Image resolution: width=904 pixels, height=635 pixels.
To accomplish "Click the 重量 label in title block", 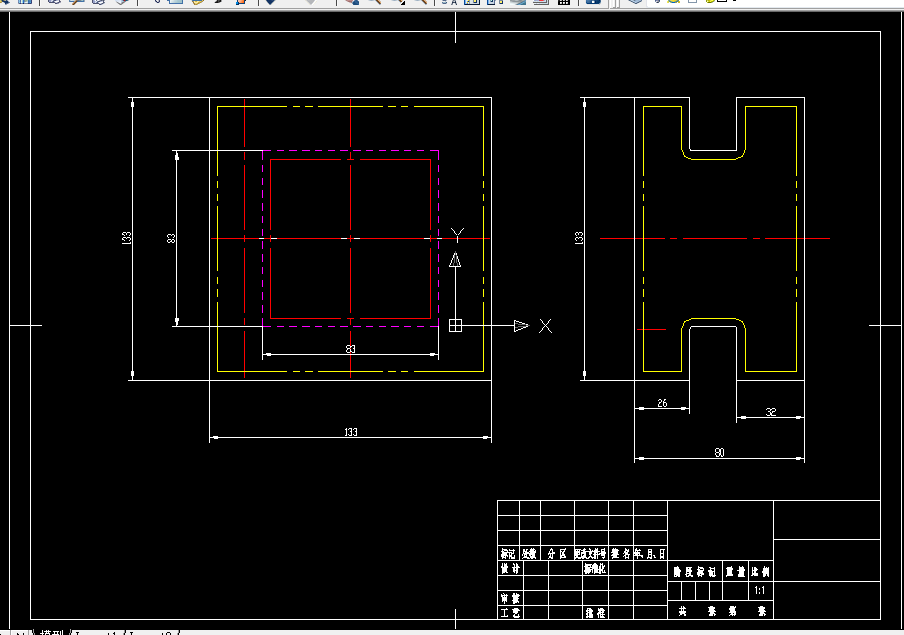I will tap(736, 572).
